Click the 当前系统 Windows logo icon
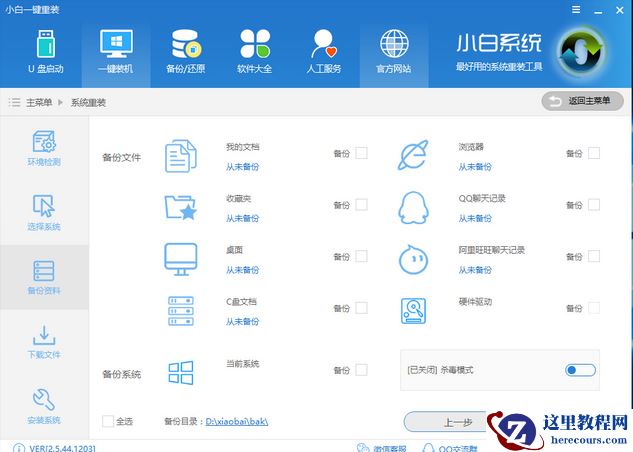This screenshot has height=452, width=633. click(180, 372)
